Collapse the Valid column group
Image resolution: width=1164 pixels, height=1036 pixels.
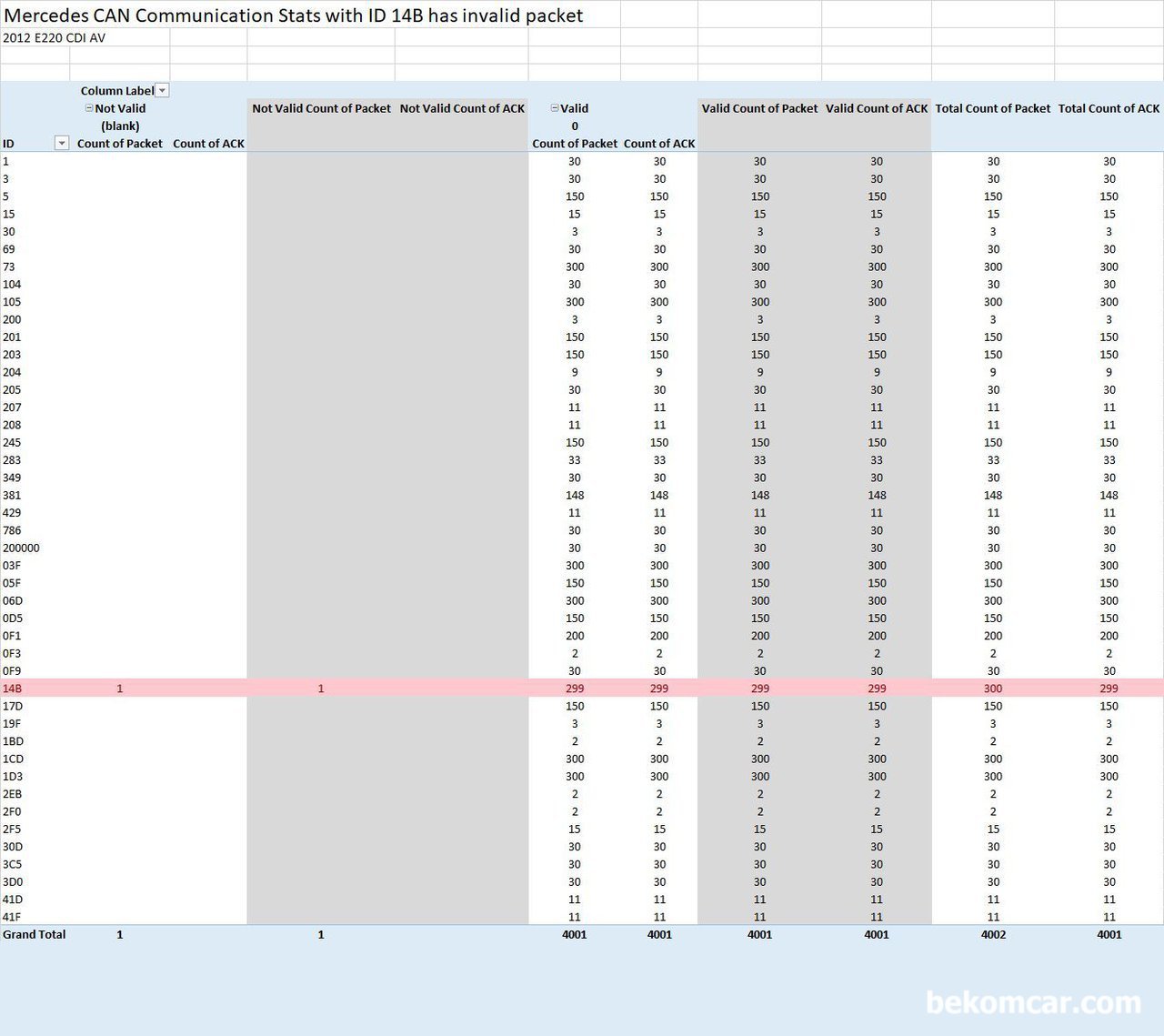point(555,108)
